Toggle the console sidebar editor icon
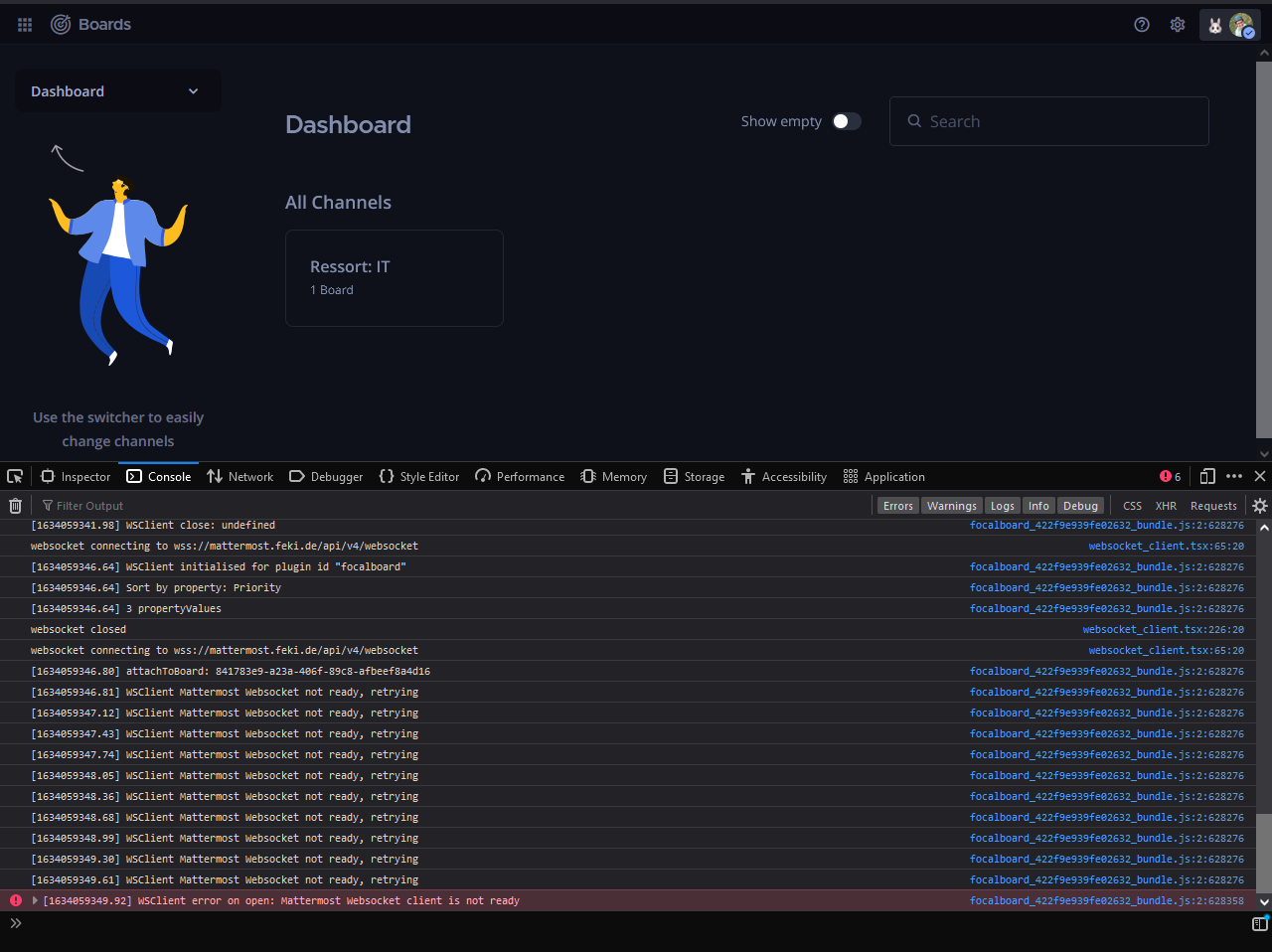1272x952 pixels. click(x=1260, y=924)
